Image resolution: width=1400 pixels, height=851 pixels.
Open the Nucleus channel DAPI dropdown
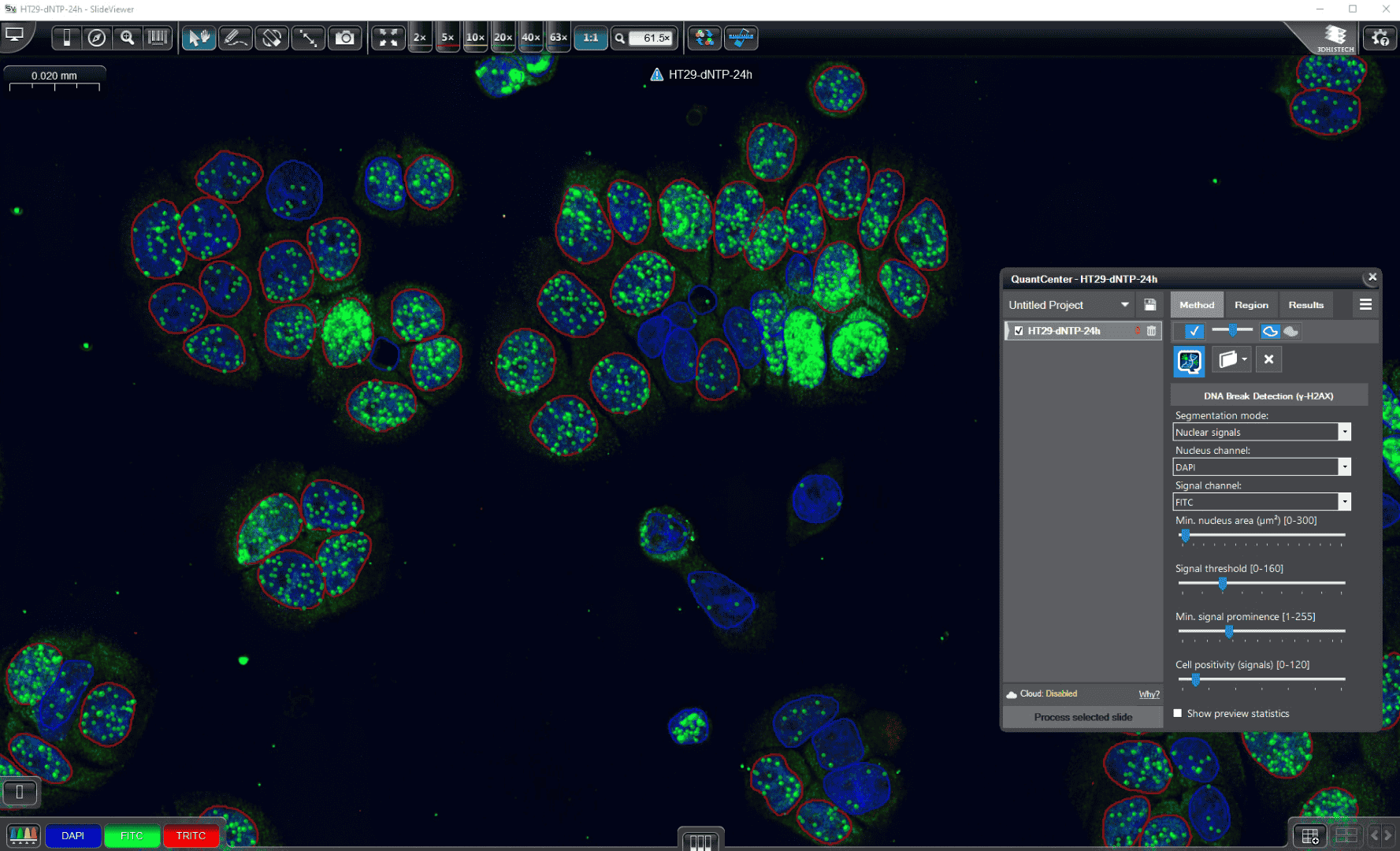coord(1344,467)
